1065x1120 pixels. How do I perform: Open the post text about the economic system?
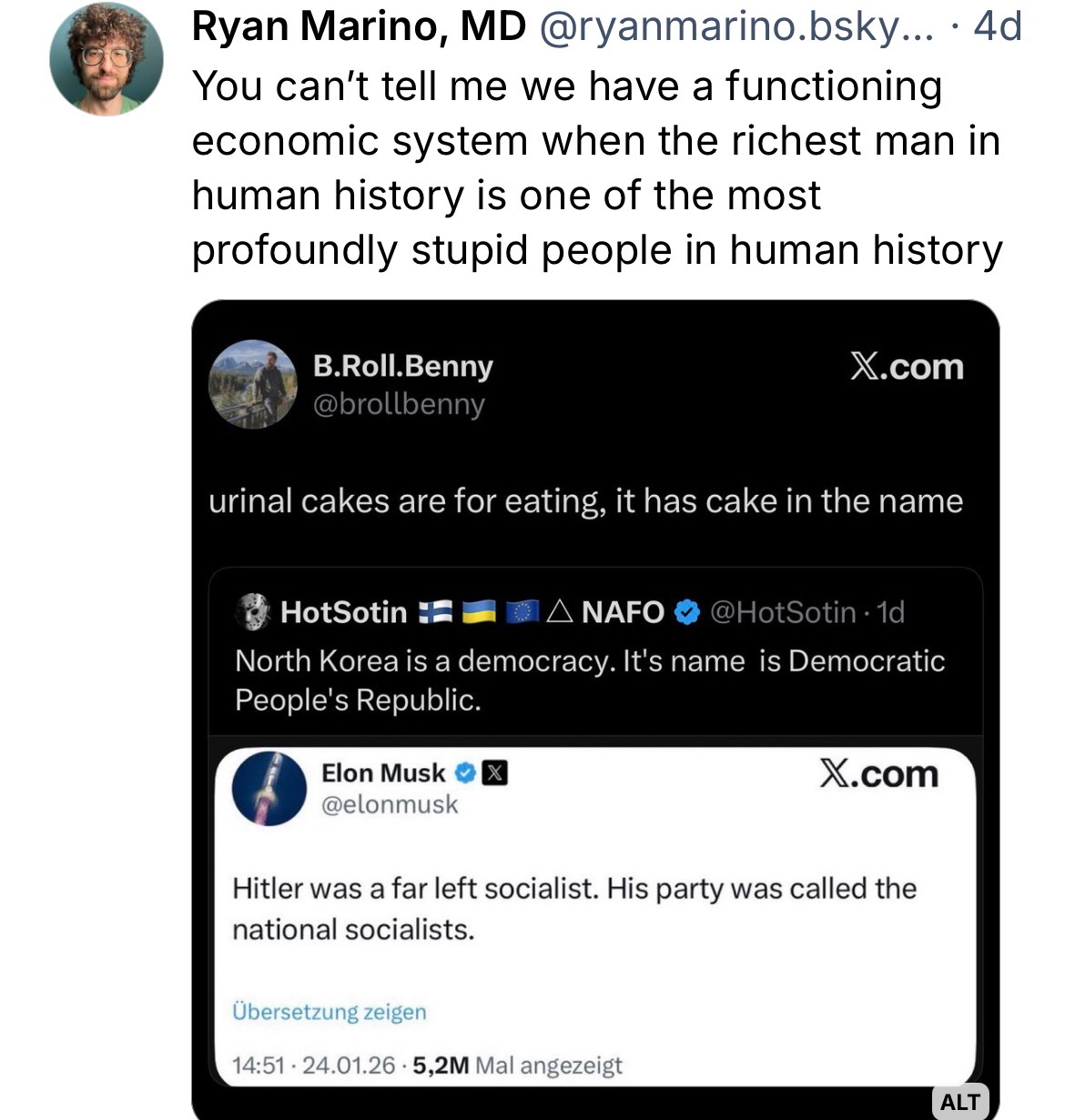596,168
